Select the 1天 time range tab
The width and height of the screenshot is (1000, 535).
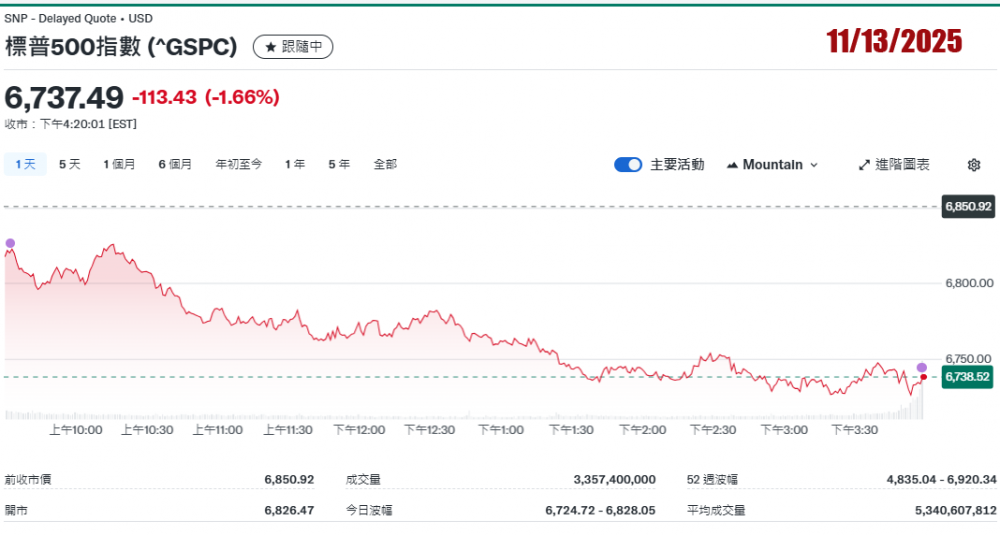point(25,164)
